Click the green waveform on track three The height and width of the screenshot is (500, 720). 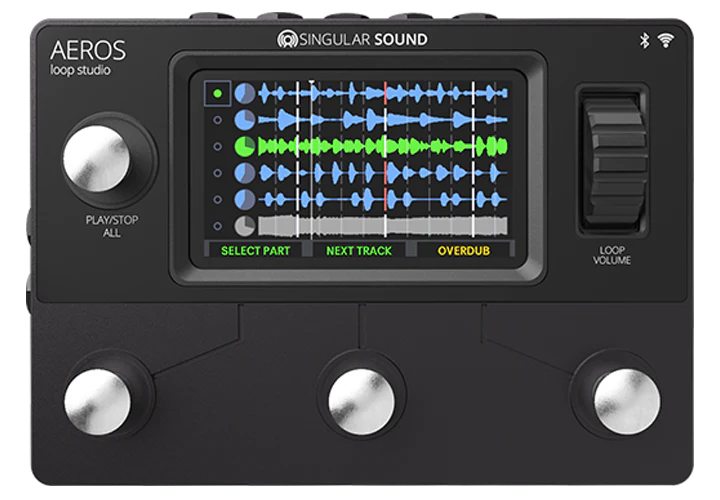382,146
